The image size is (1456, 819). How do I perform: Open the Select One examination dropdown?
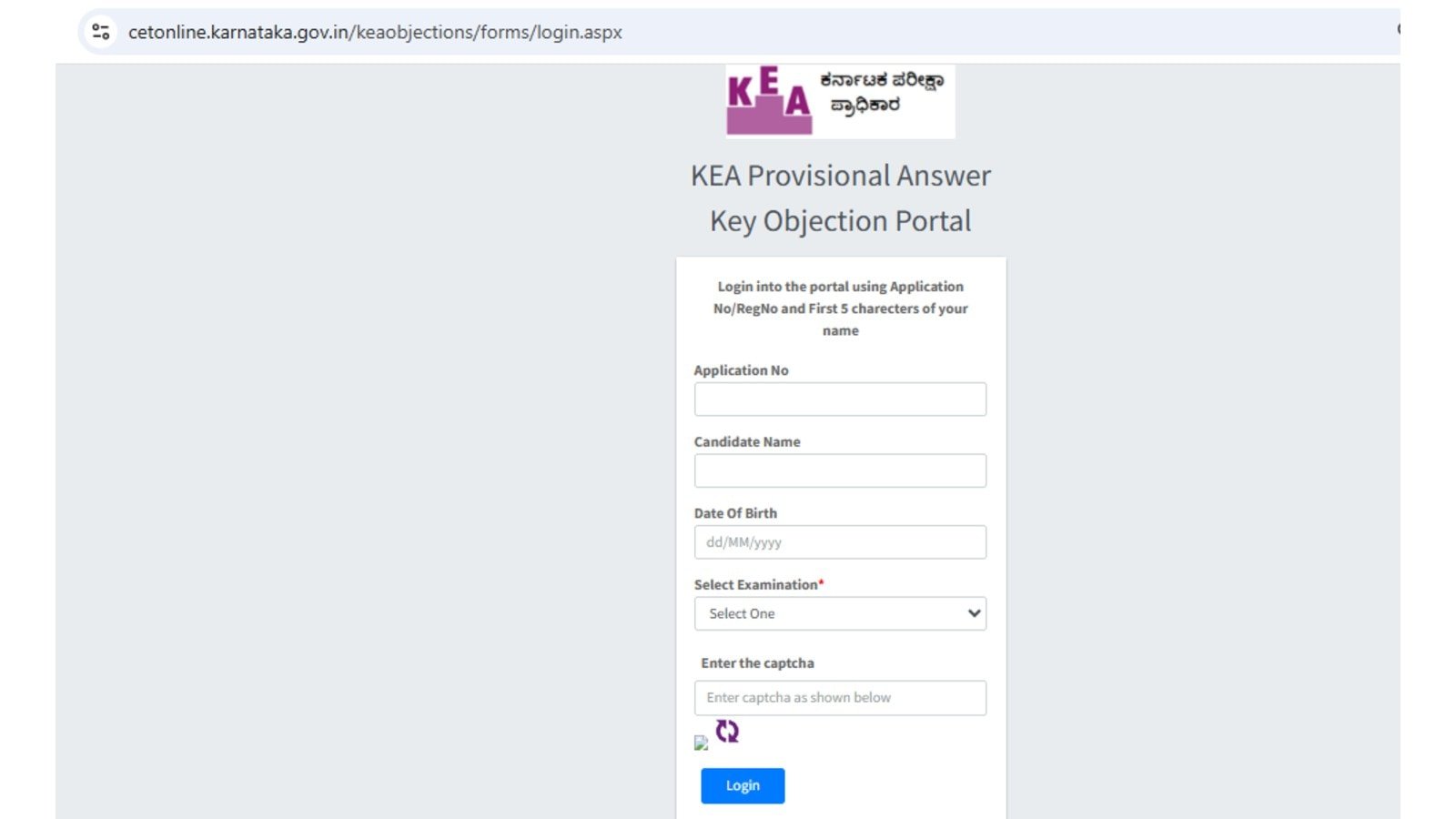pyautogui.click(x=839, y=613)
